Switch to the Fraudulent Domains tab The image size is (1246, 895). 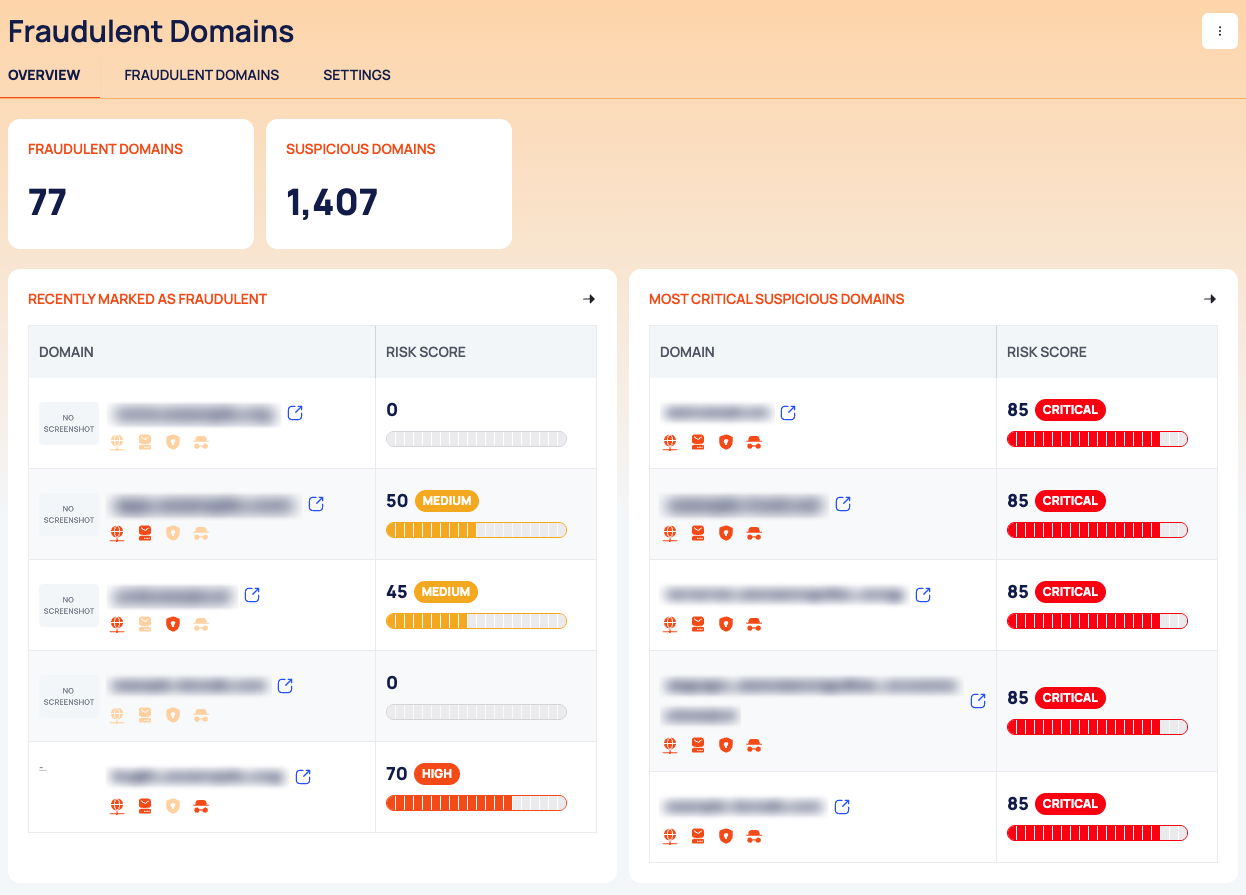[x=201, y=75]
